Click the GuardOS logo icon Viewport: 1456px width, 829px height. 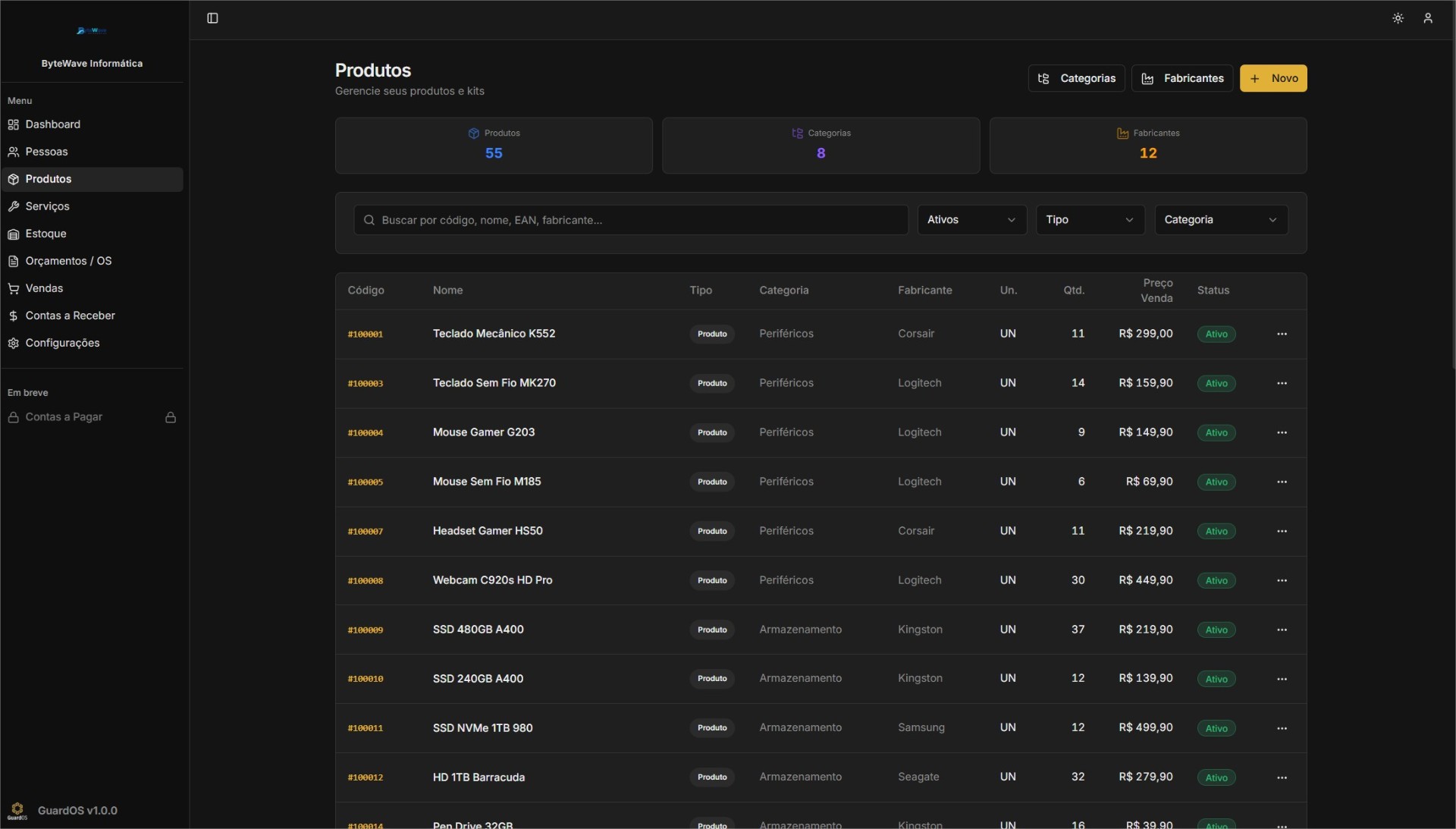click(17, 810)
